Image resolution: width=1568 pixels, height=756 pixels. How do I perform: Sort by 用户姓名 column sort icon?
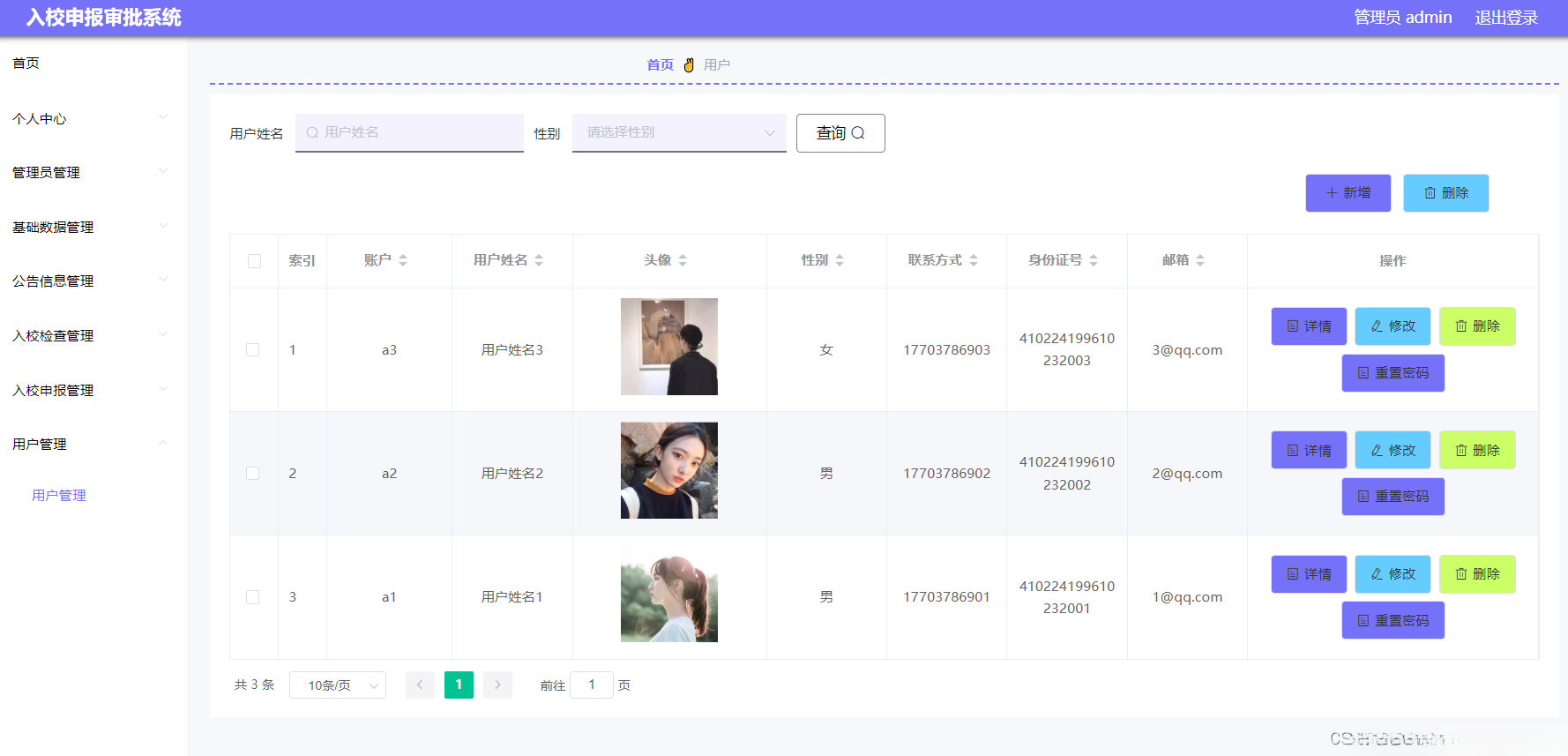click(539, 260)
